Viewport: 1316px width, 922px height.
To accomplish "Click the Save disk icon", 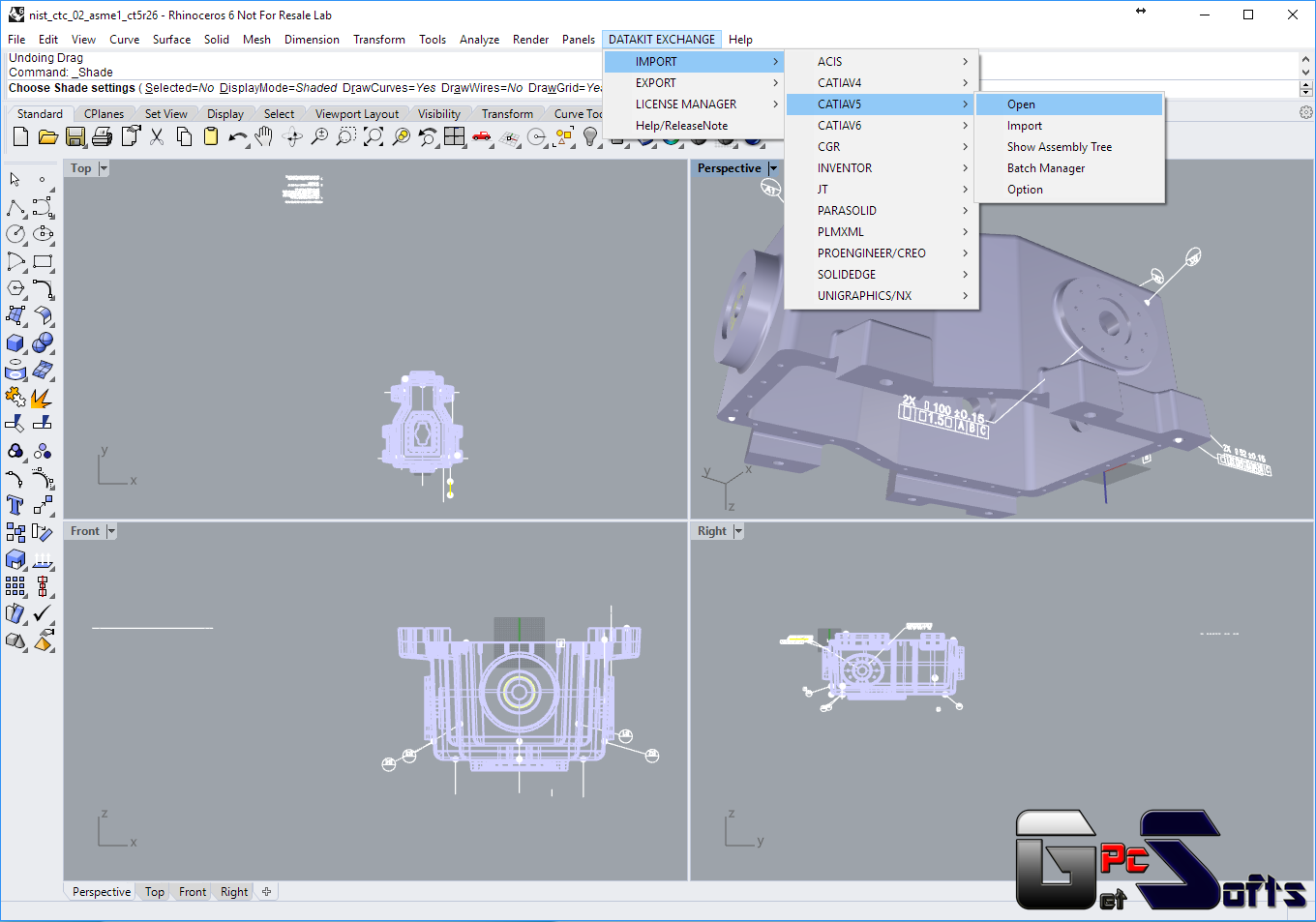I will pyautogui.click(x=75, y=137).
